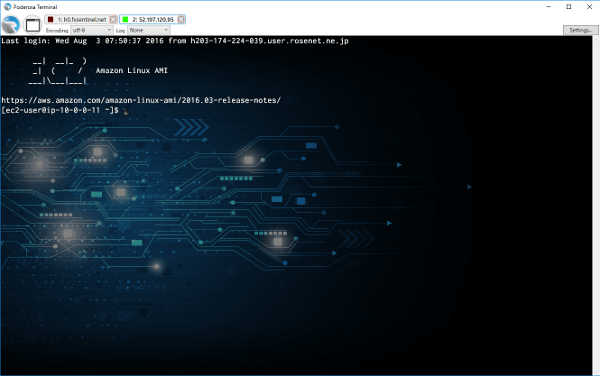
Task: Click the Last login line in terminal
Action: [175, 41]
